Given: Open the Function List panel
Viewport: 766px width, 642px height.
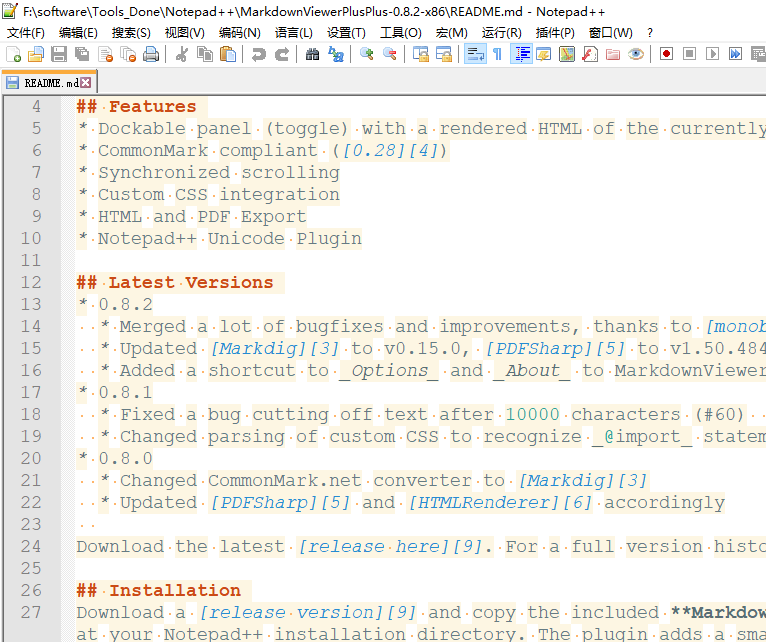Looking at the screenshot, I should coord(590,54).
